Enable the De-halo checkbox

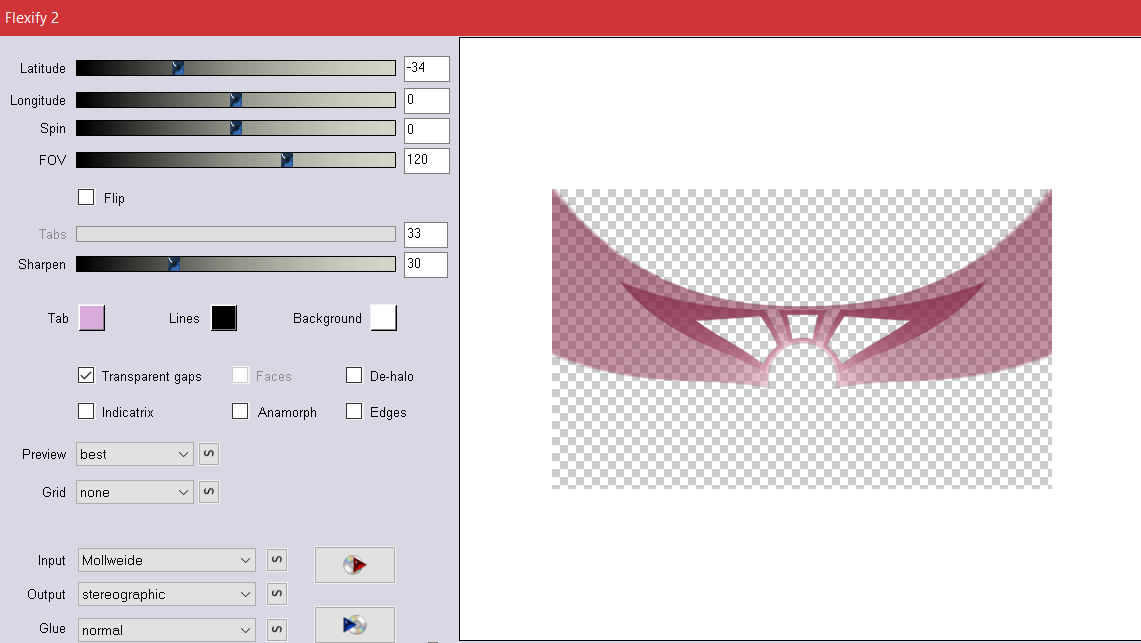[354, 376]
